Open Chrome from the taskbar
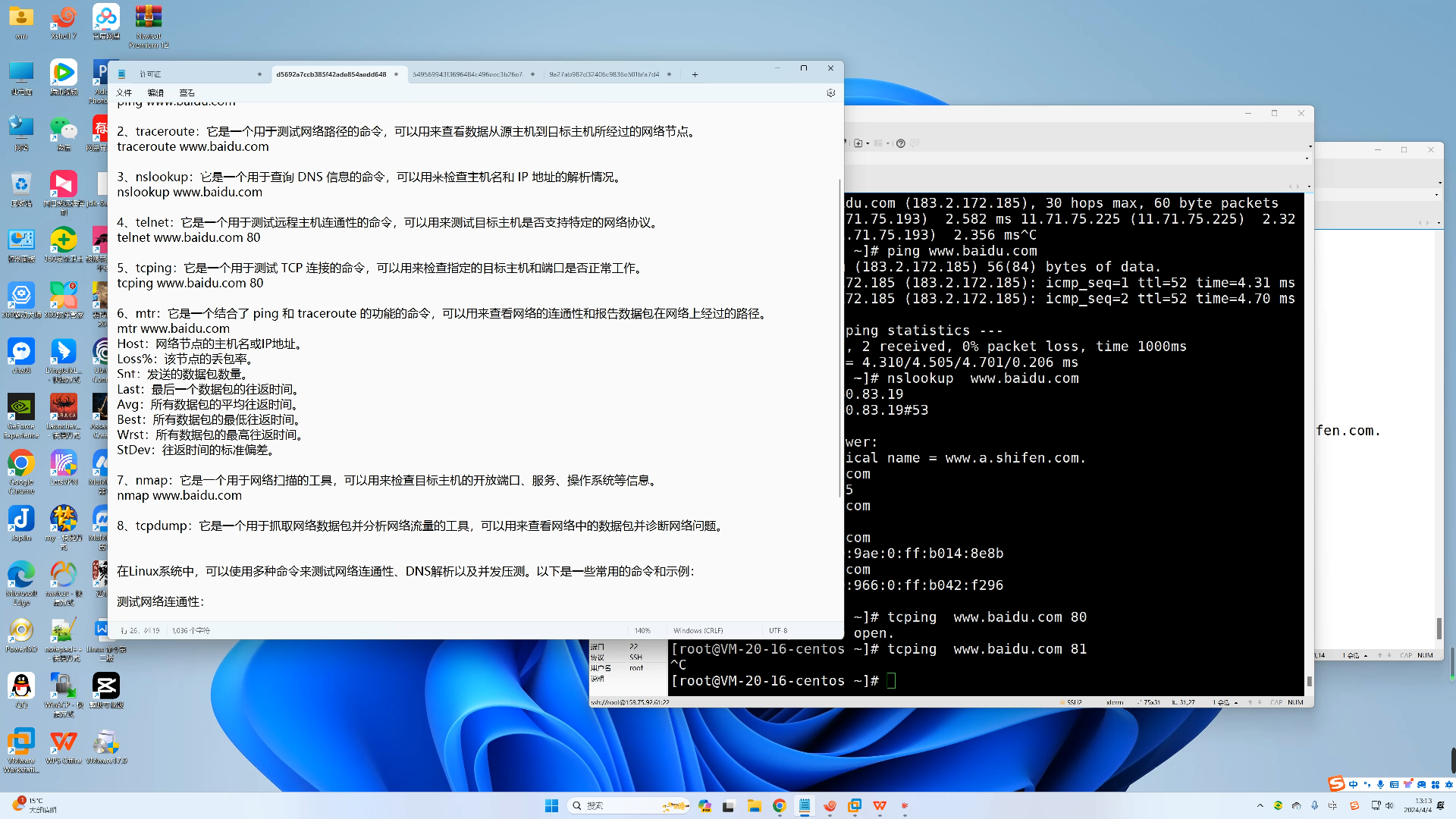Screen dimensions: 1456x819 779,805
